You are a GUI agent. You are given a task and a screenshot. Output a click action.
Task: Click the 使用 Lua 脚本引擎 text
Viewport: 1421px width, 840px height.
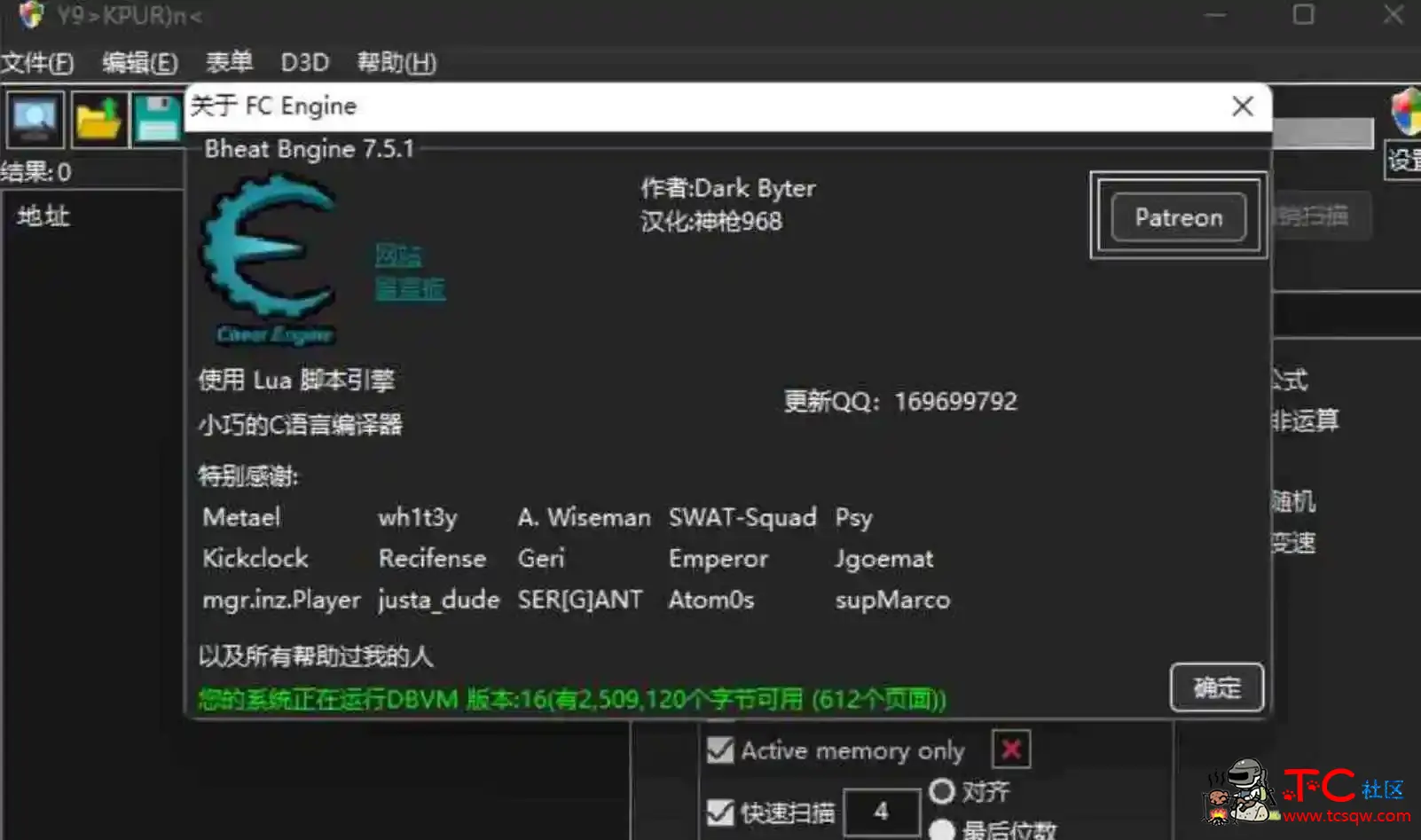(296, 381)
